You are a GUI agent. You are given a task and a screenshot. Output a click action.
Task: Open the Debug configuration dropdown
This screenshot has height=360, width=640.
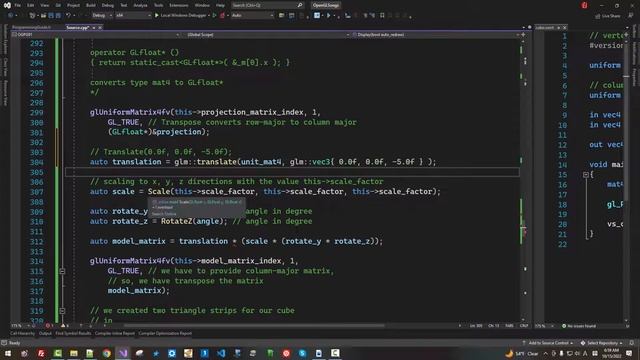point(102,16)
